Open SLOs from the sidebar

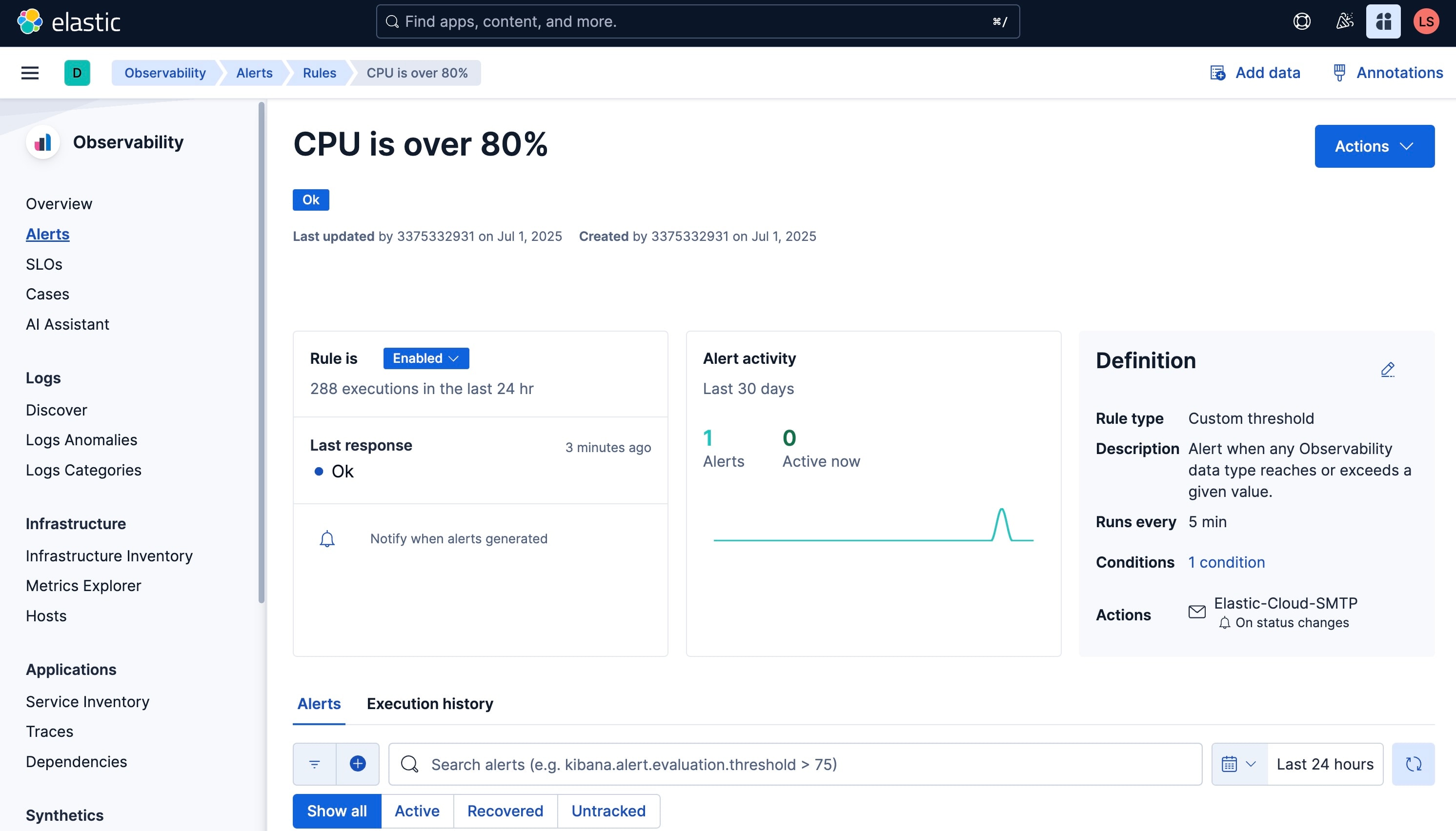coord(43,264)
